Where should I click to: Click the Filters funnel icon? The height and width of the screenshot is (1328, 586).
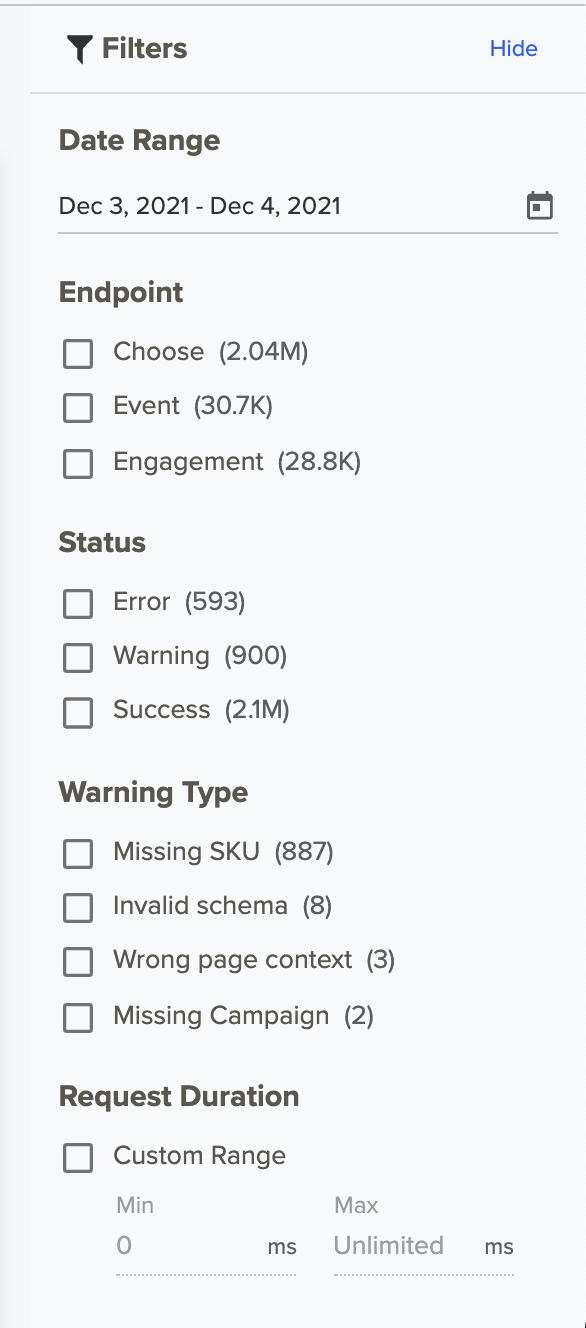[x=80, y=49]
